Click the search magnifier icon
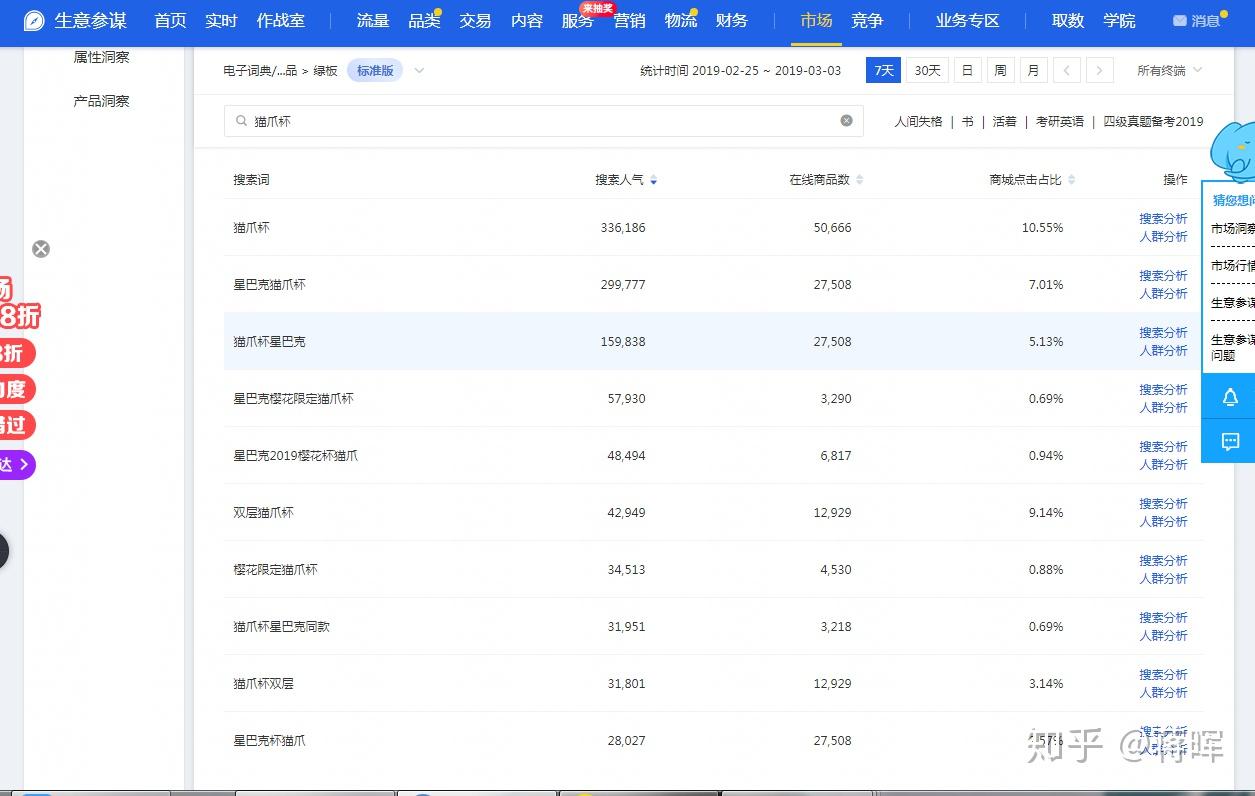The width and height of the screenshot is (1255, 796). click(241, 121)
